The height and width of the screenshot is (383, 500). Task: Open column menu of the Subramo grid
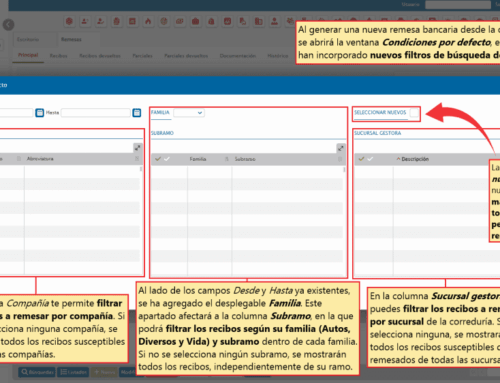pyautogui.click(x=340, y=159)
